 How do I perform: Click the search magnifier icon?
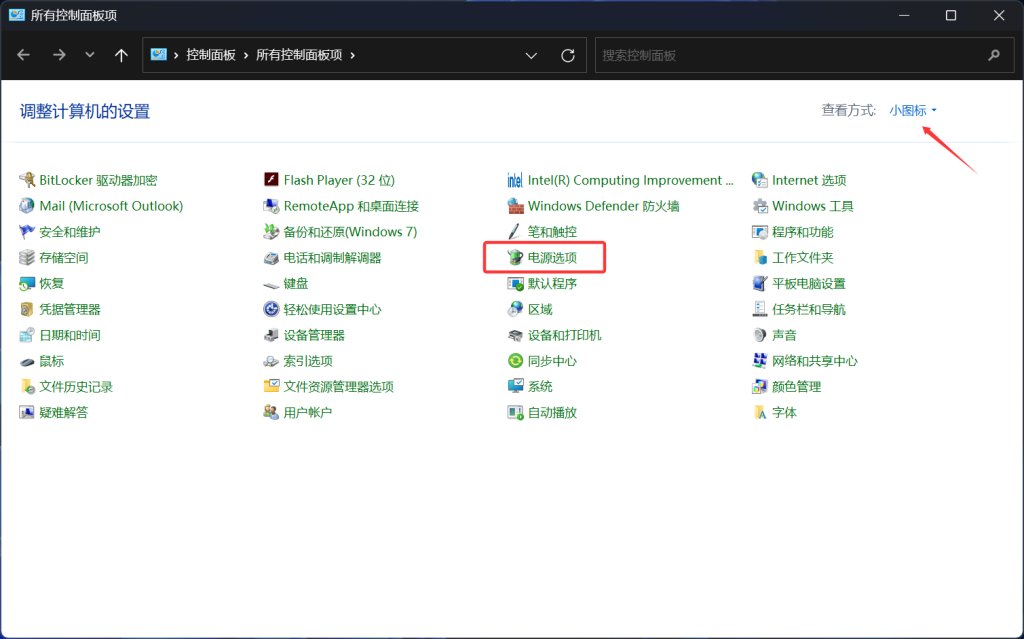click(x=994, y=56)
